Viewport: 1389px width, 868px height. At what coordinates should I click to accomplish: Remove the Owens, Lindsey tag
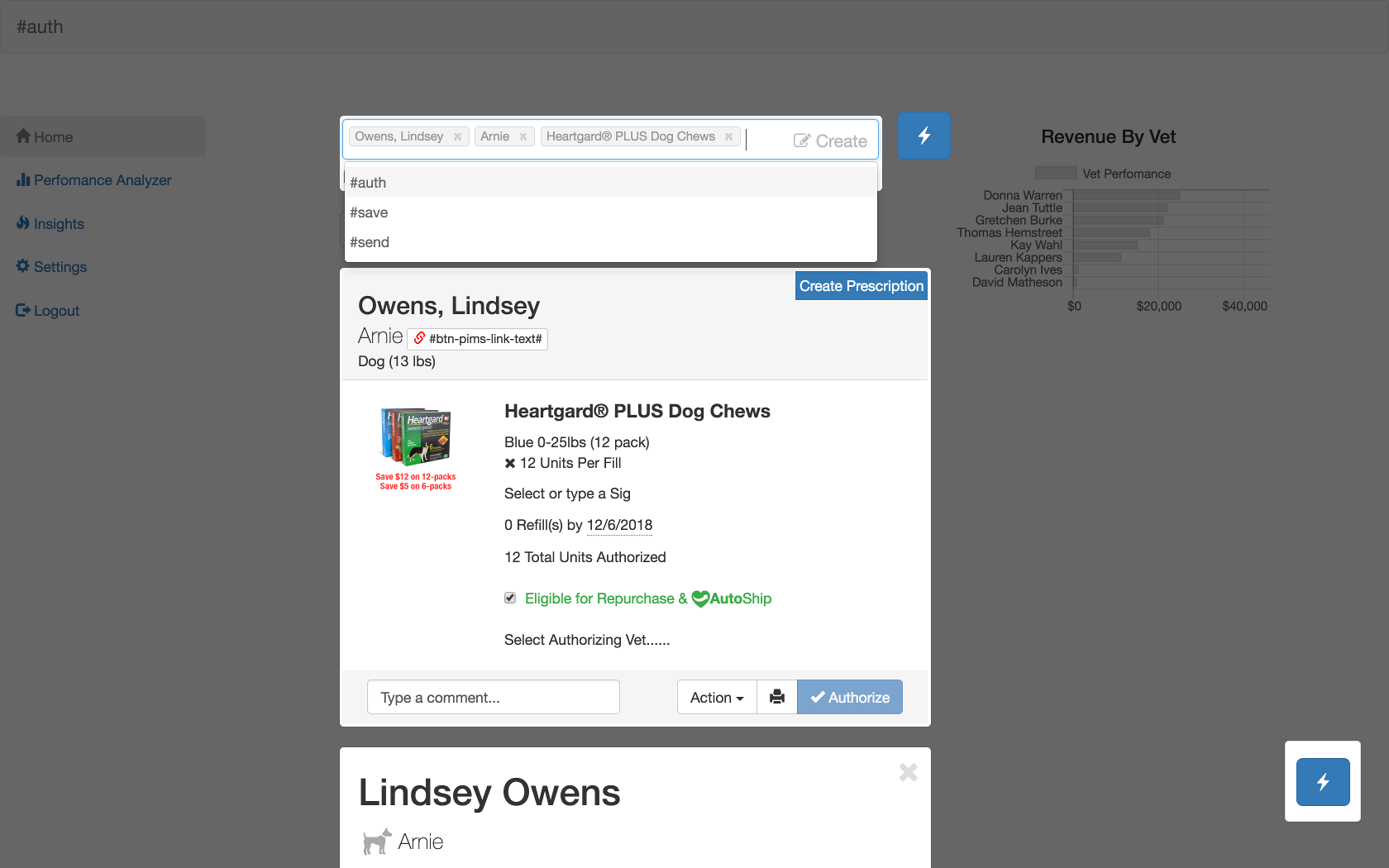(457, 137)
